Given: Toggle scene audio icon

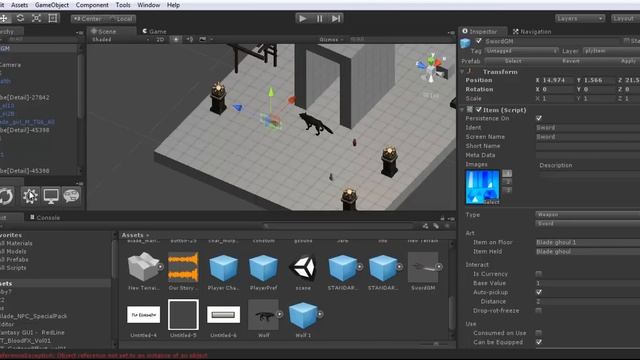Looking at the screenshot, I should 190,40.
